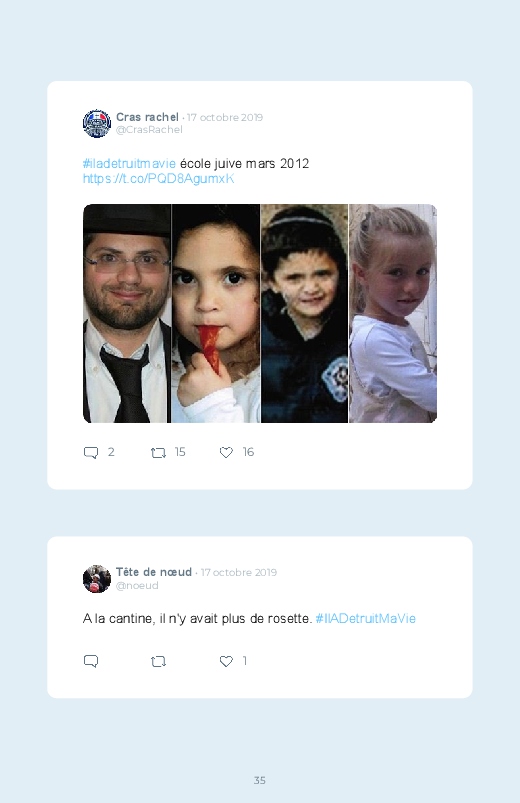Open the second photo in tweet image
The image size is (520, 803).
tap(216, 313)
